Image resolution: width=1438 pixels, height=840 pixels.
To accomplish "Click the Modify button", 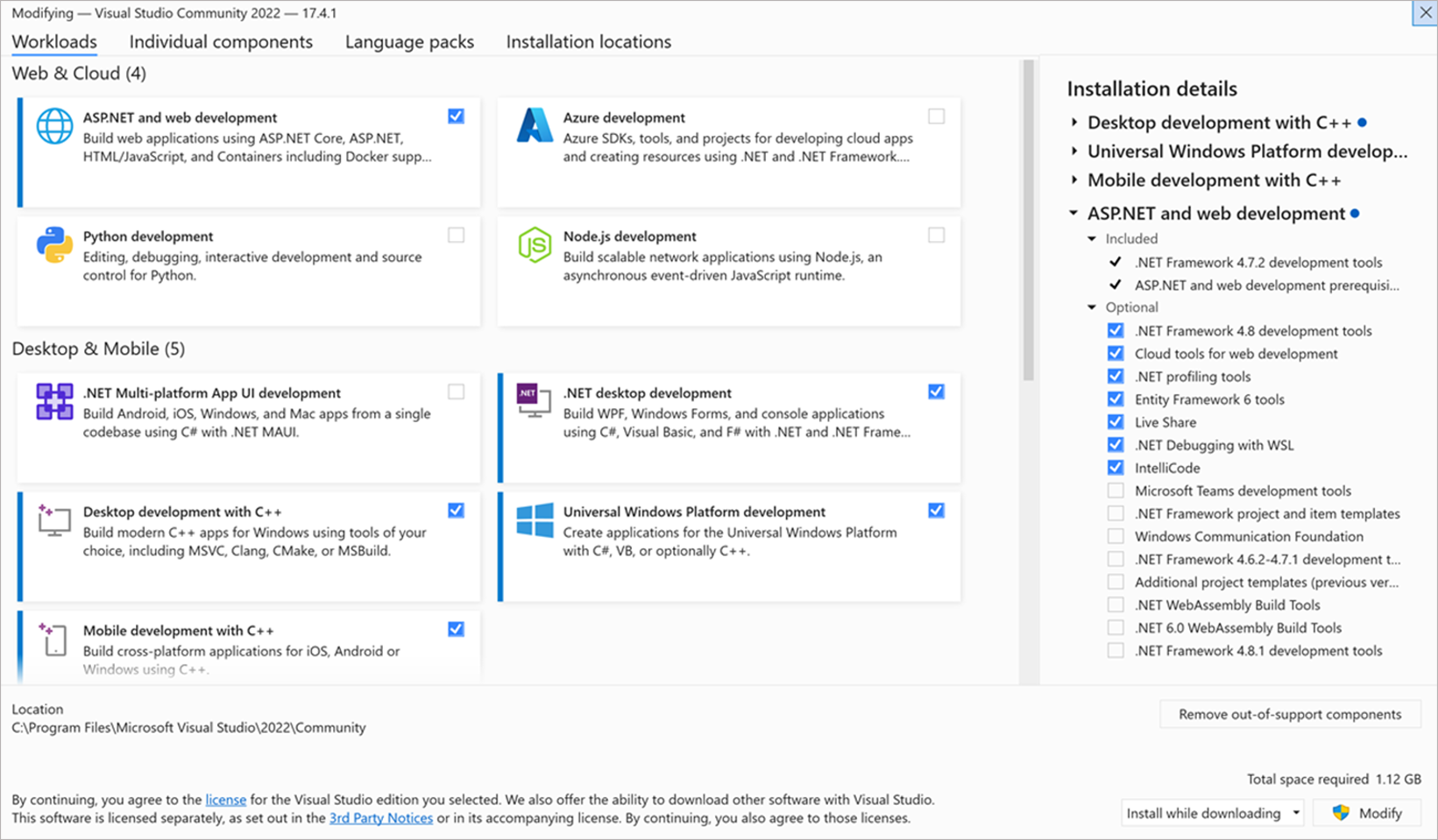I will point(1368,813).
